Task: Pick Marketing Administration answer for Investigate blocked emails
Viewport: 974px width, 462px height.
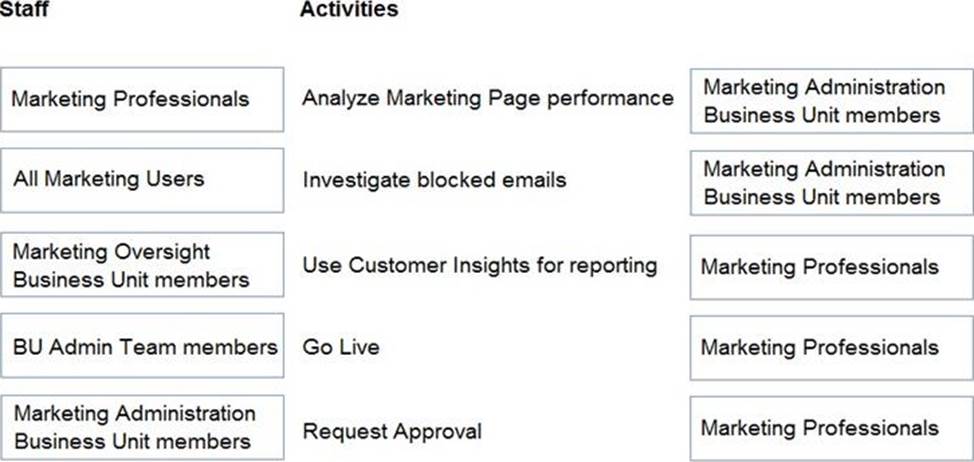Action: (x=823, y=183)
